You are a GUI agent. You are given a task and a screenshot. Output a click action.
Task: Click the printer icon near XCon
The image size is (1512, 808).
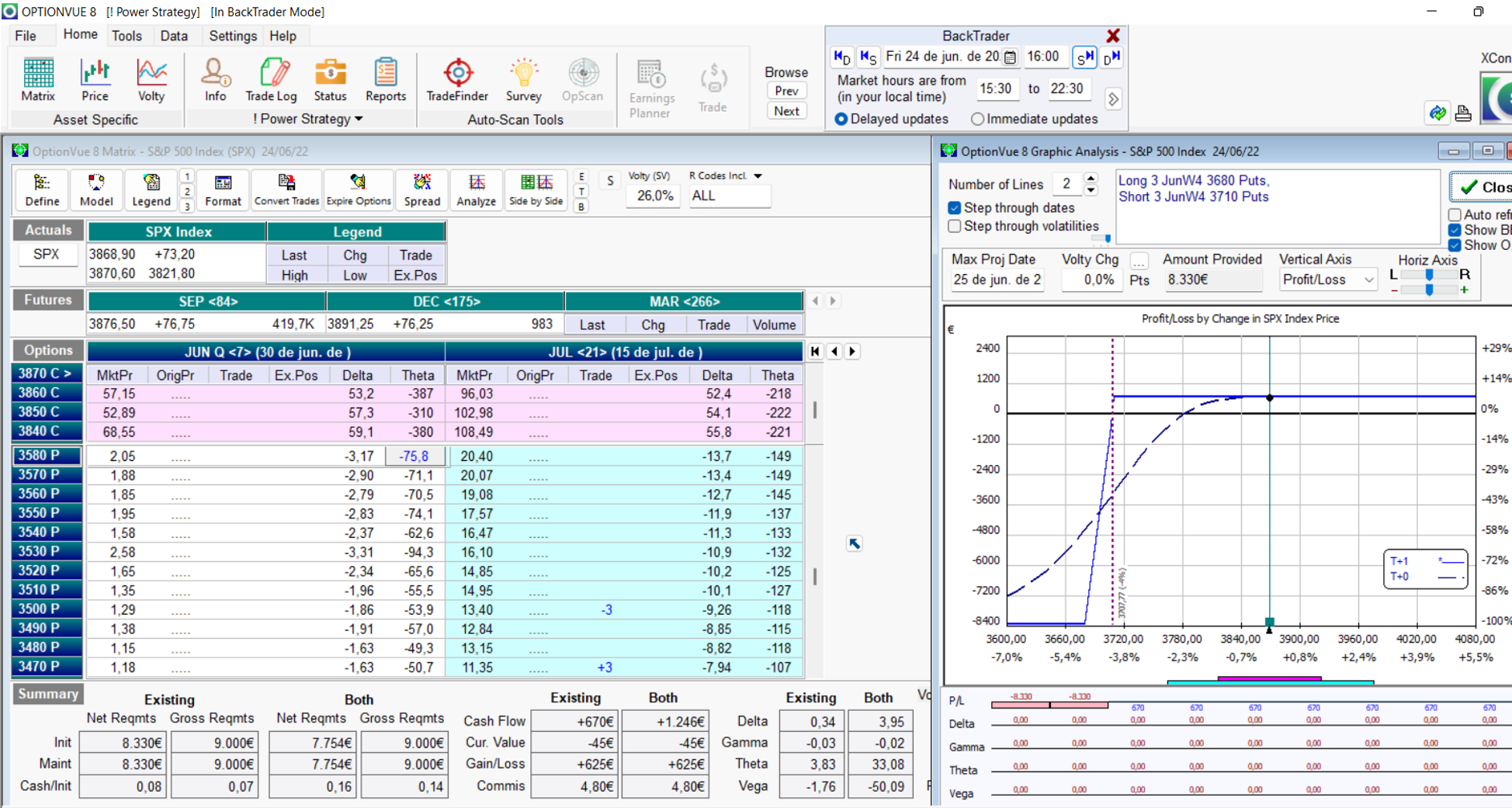point(1463,113)
